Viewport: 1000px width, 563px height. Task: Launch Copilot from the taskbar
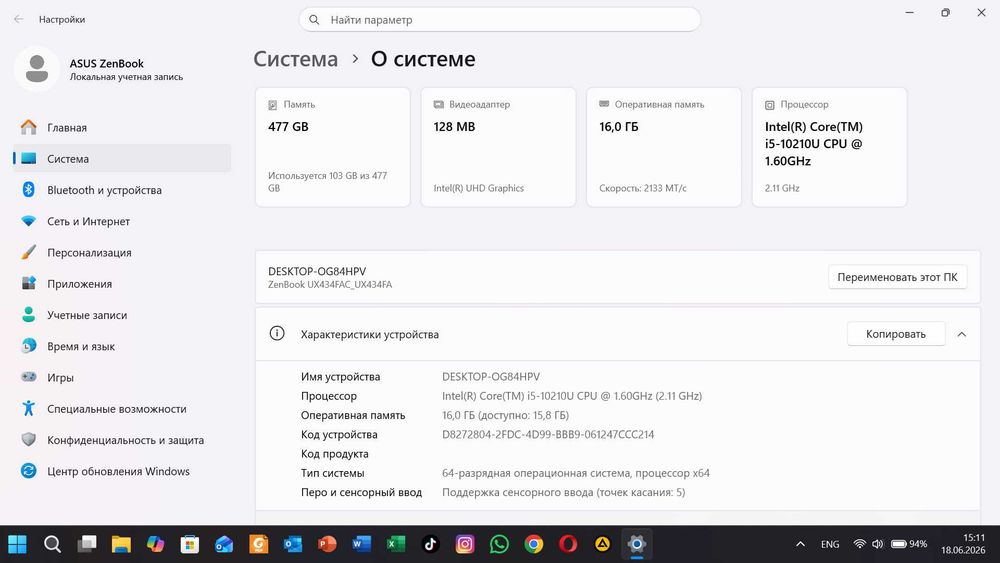[156, 544]
